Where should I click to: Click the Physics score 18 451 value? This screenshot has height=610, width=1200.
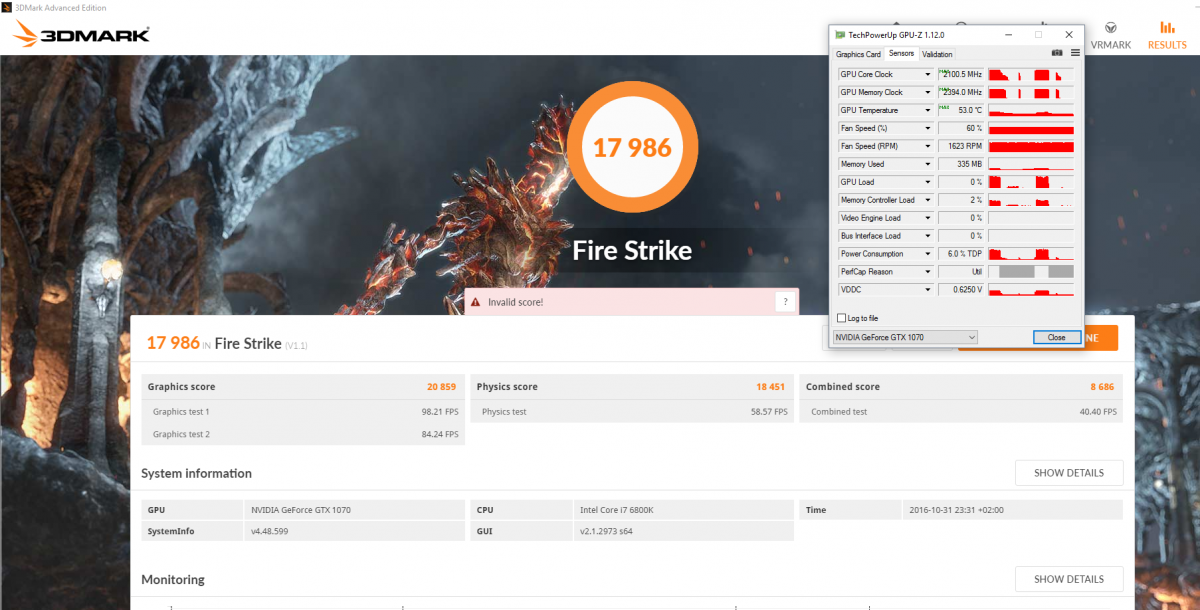click(x=771, y=387)
